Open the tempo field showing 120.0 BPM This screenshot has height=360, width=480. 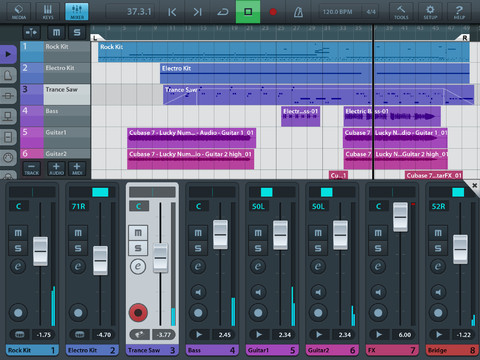337,12
